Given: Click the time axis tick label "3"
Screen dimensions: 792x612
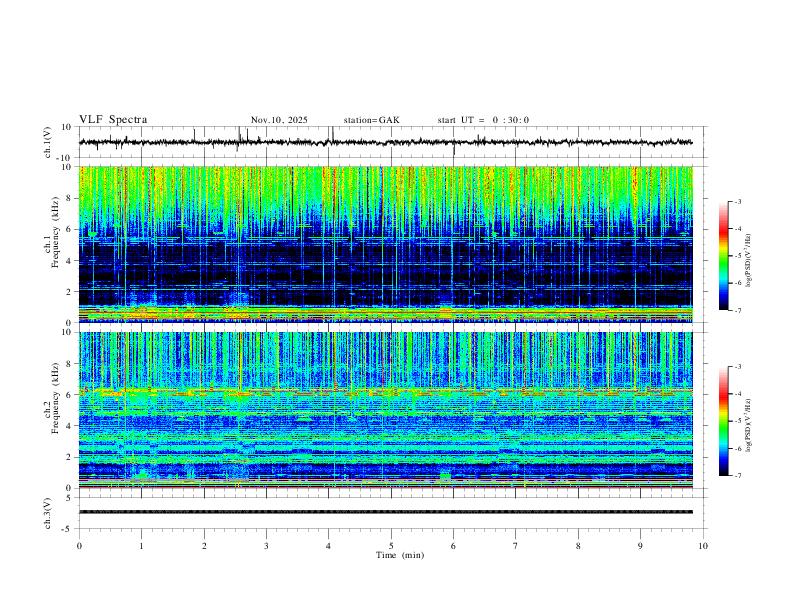Looking at the screenshot, I should pos(266,546).
